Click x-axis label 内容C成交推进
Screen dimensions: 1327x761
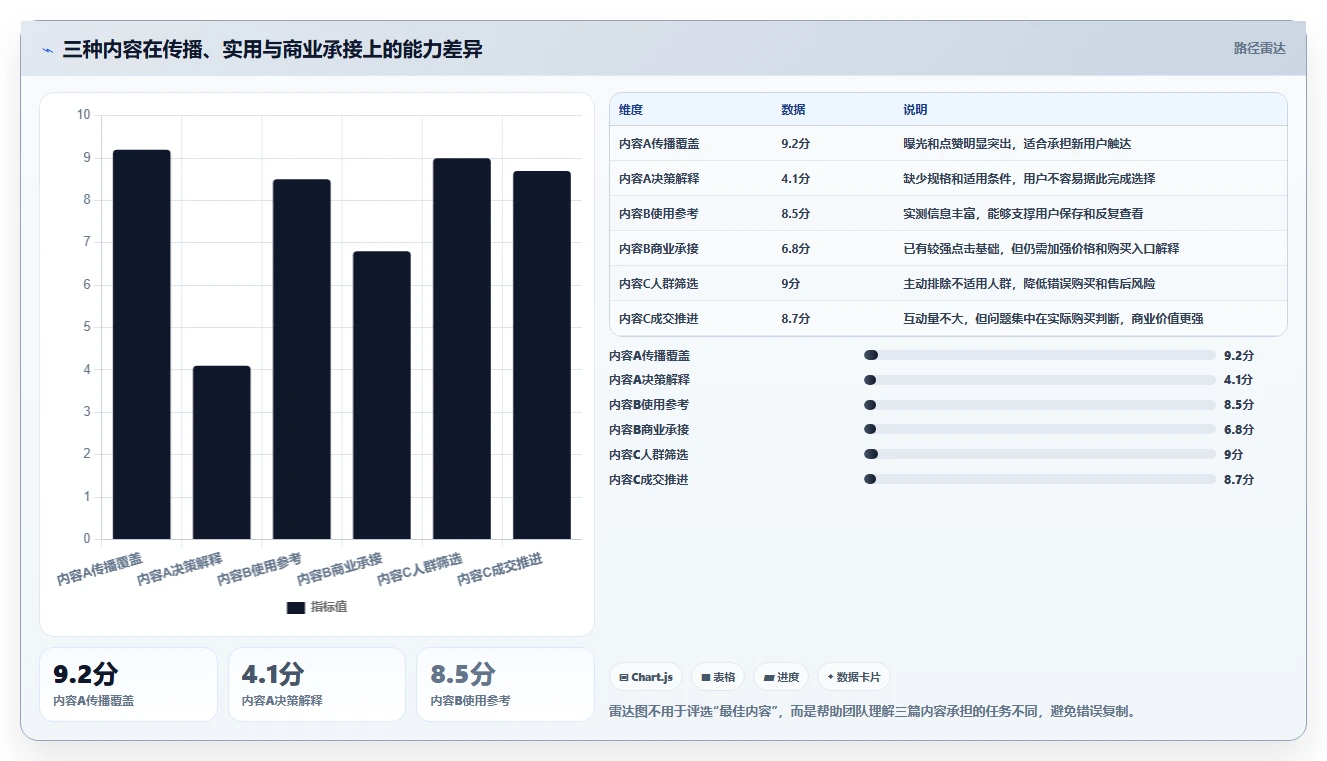pyautogui.click(x=500, y=569)
